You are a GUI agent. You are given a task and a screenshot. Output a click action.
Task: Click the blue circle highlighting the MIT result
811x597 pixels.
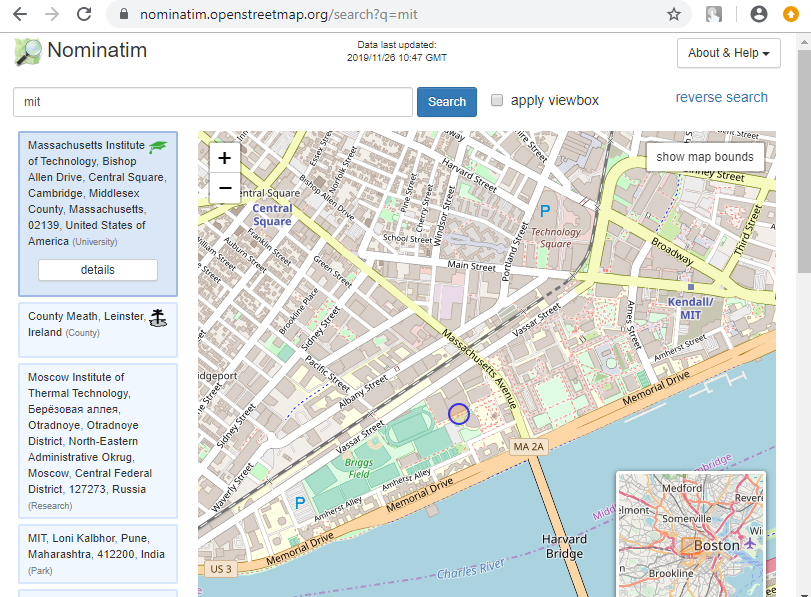pyautogui.click(x=459, y=413)
